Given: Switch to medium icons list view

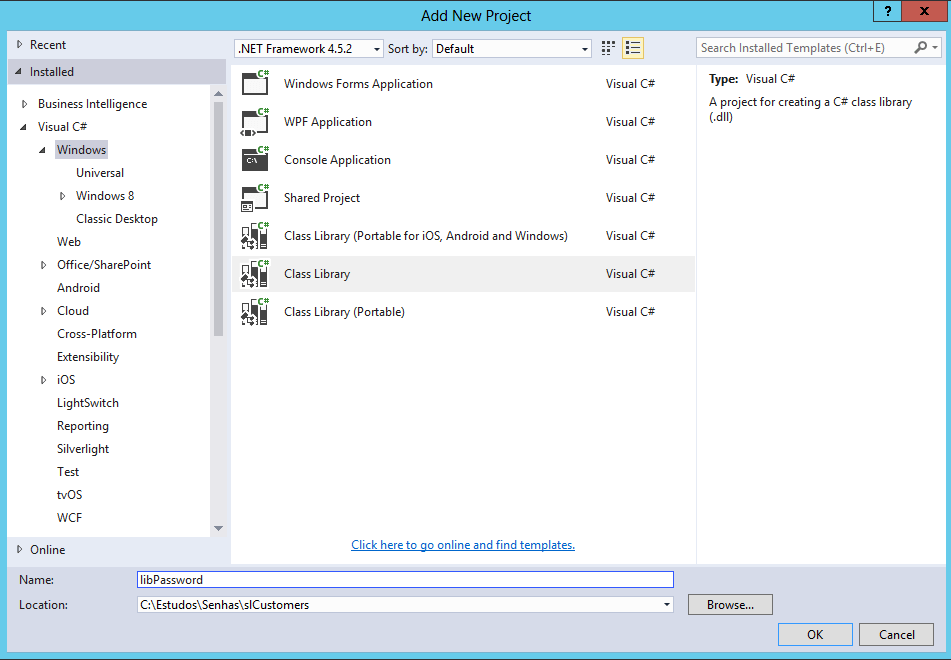Looking at the screenshot, I should point(633,48).
